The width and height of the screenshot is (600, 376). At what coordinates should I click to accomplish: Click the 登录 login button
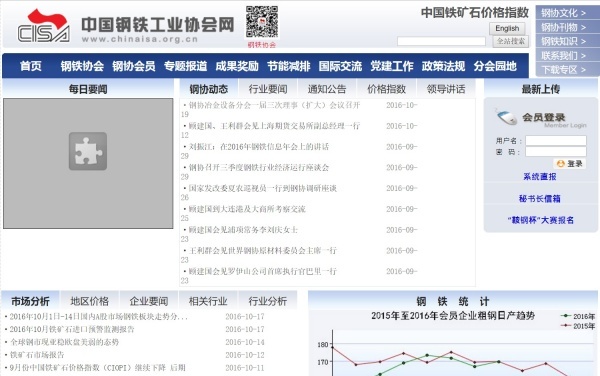[x=569, y=164]
